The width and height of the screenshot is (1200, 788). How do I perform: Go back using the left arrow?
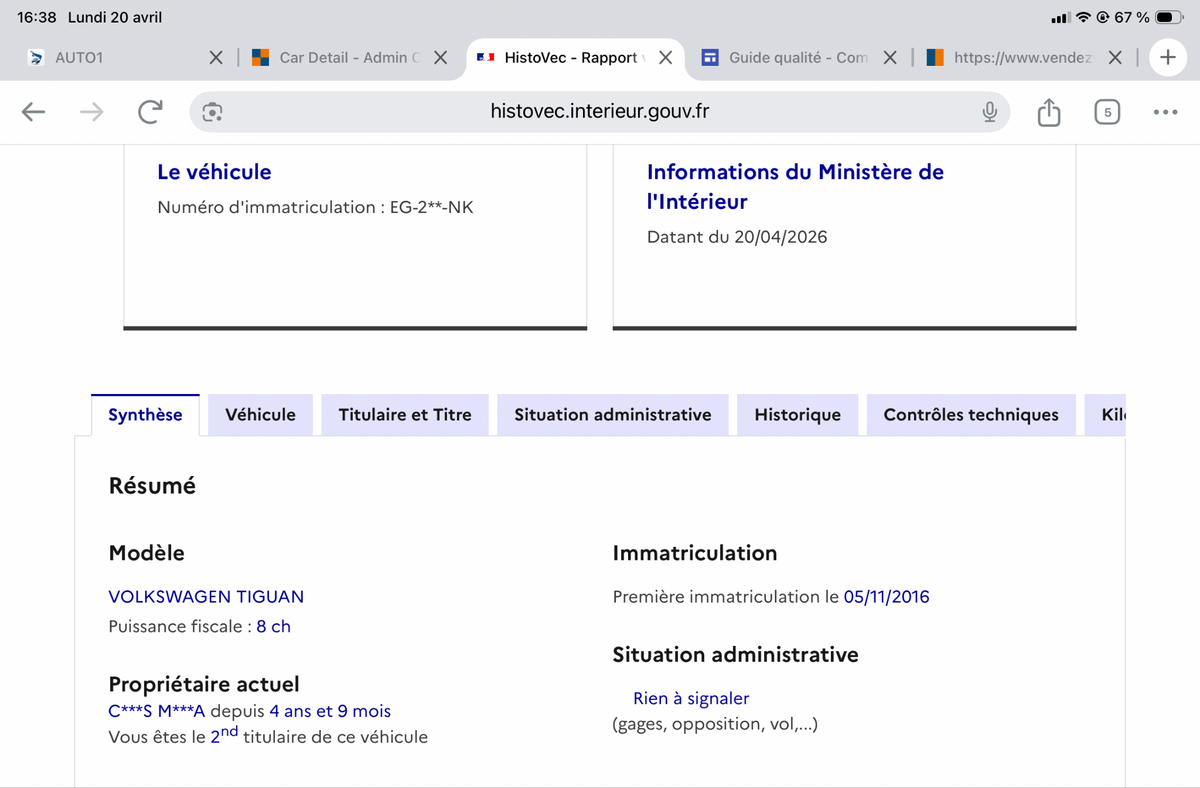coord(34,112)
